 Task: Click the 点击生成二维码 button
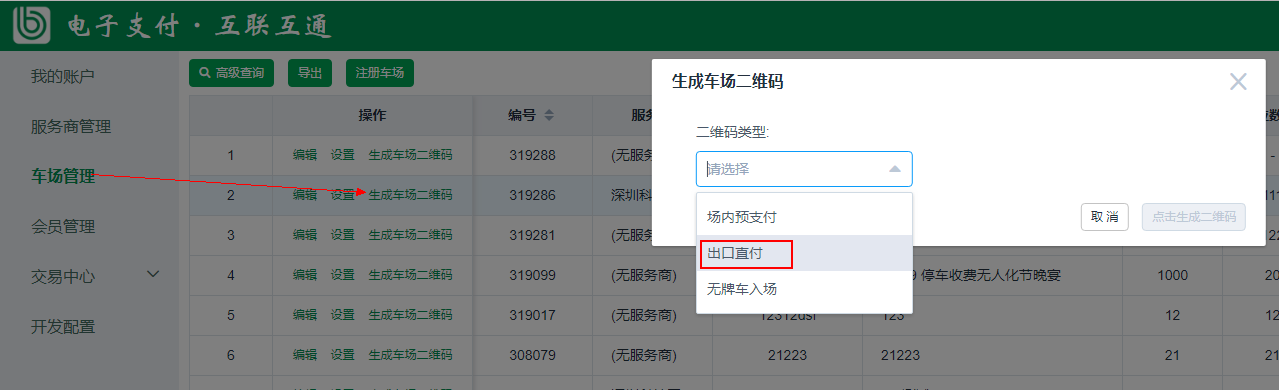click(1193, 217)
